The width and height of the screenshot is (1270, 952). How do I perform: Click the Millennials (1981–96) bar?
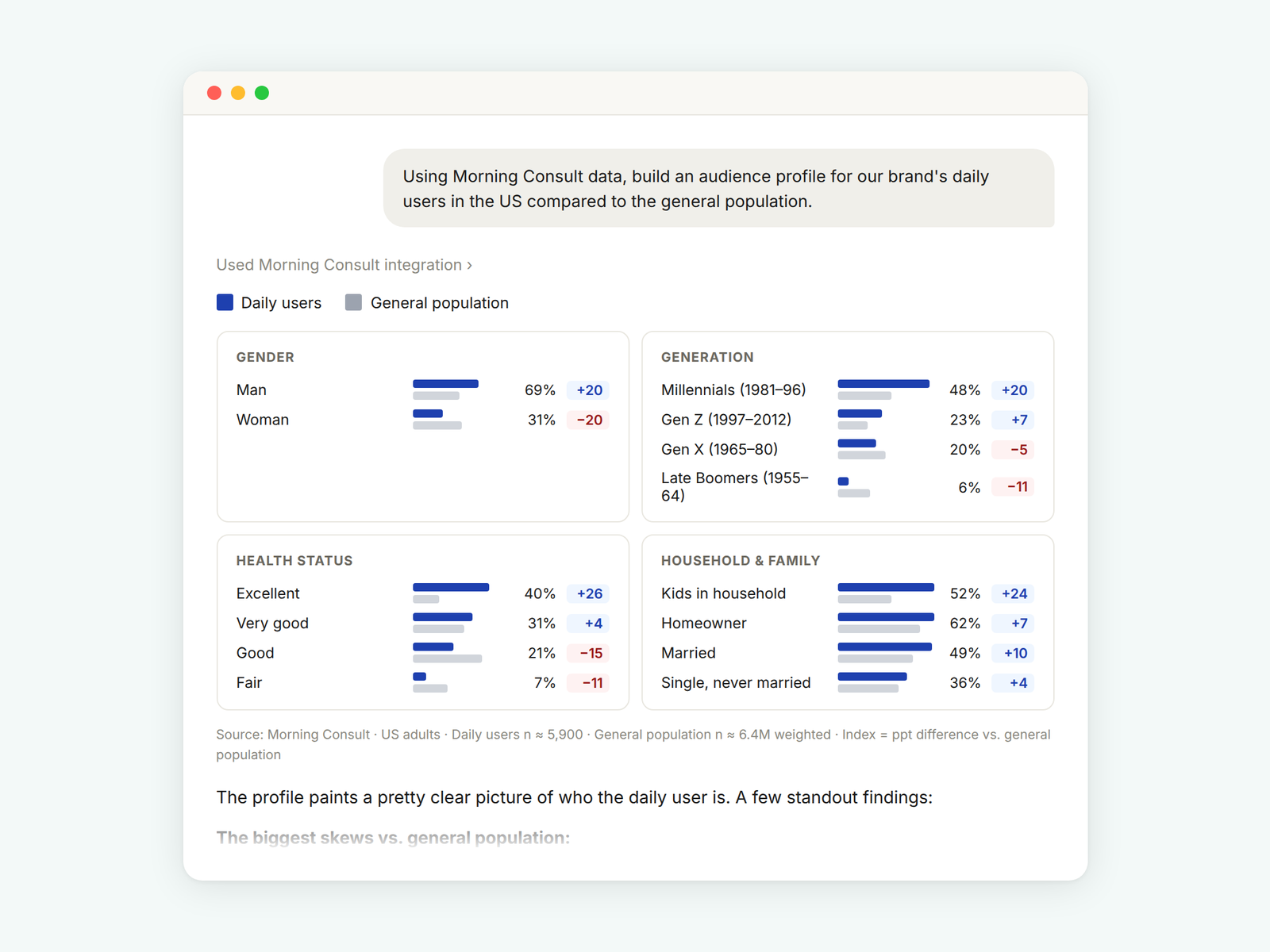click(883, 390)
